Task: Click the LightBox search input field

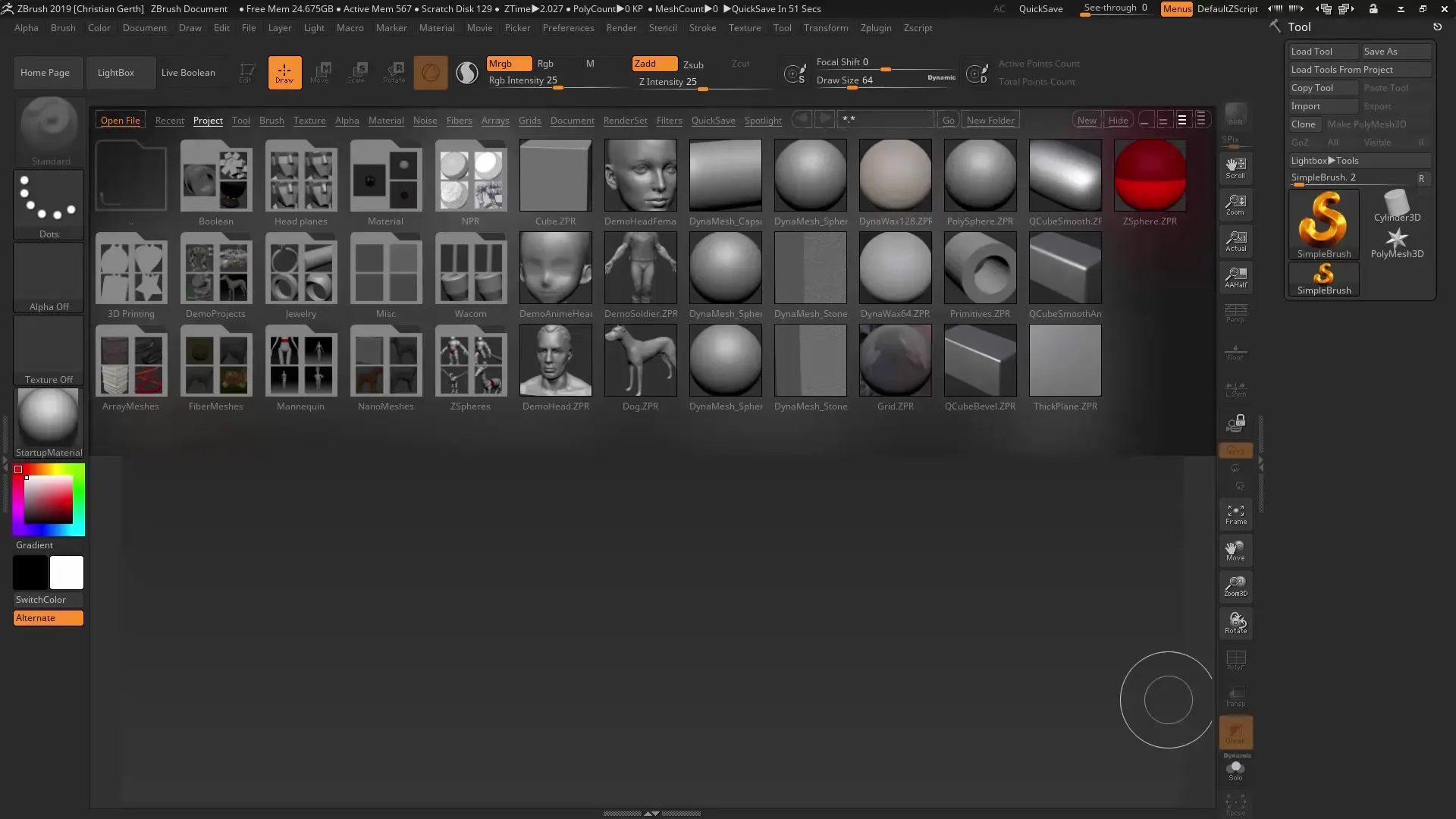Action: click(886, 120)
